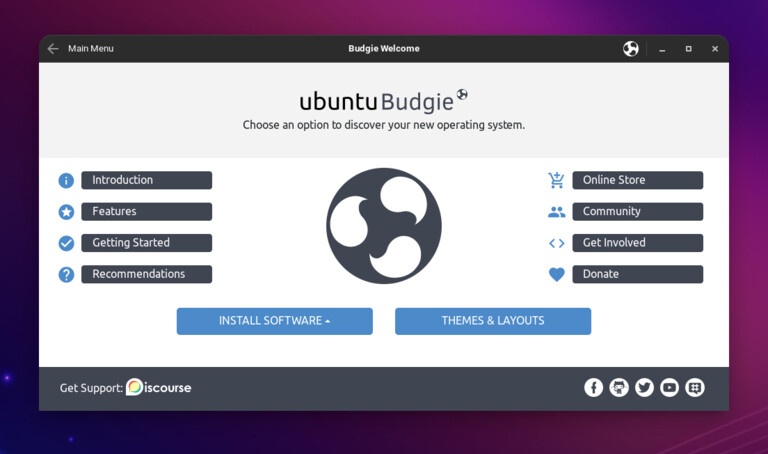768x454 pixels.
Task: Click the 'Choose an option to discover' subtitle text
Action: (384, 125)
